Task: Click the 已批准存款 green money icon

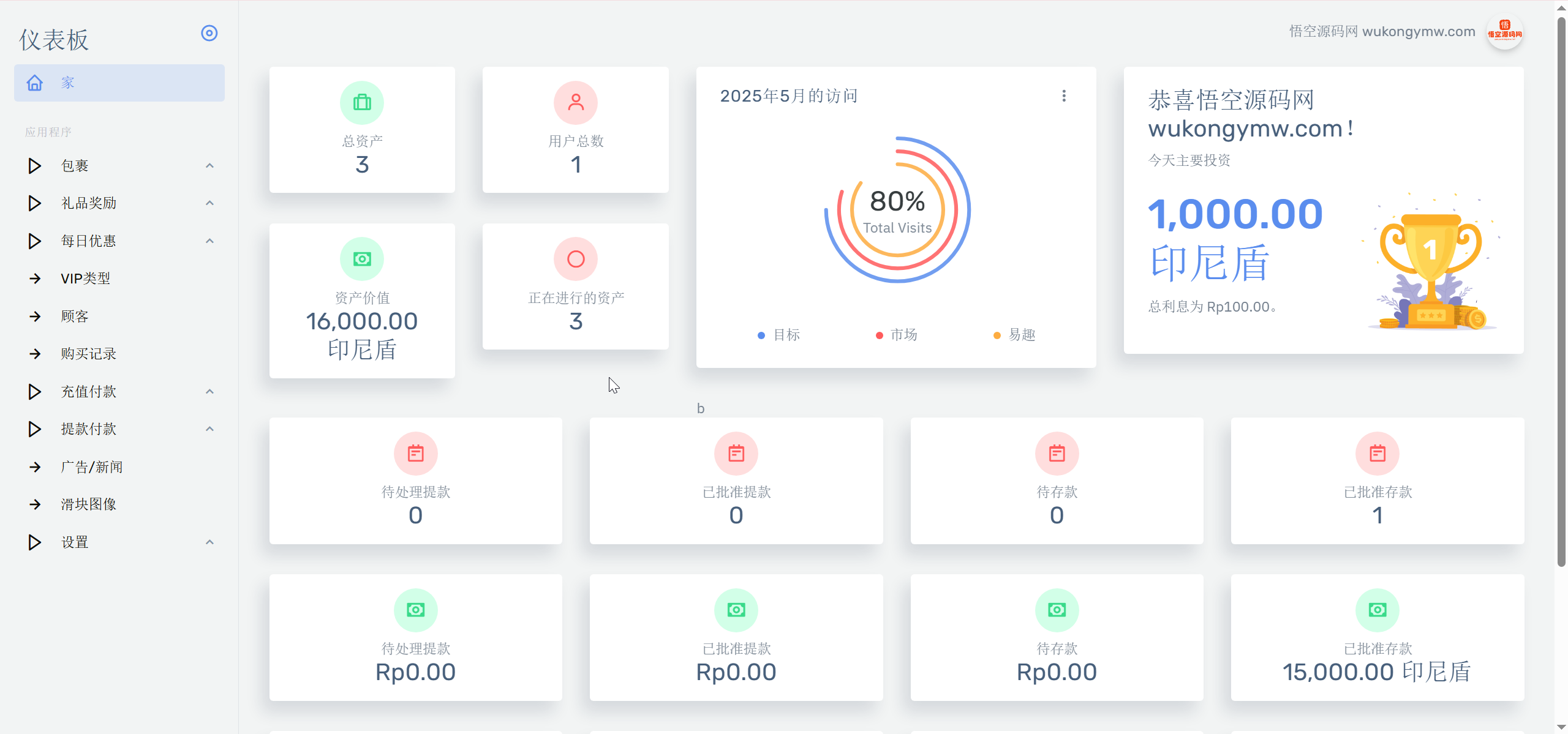Action: click(x=1378, y=610)
